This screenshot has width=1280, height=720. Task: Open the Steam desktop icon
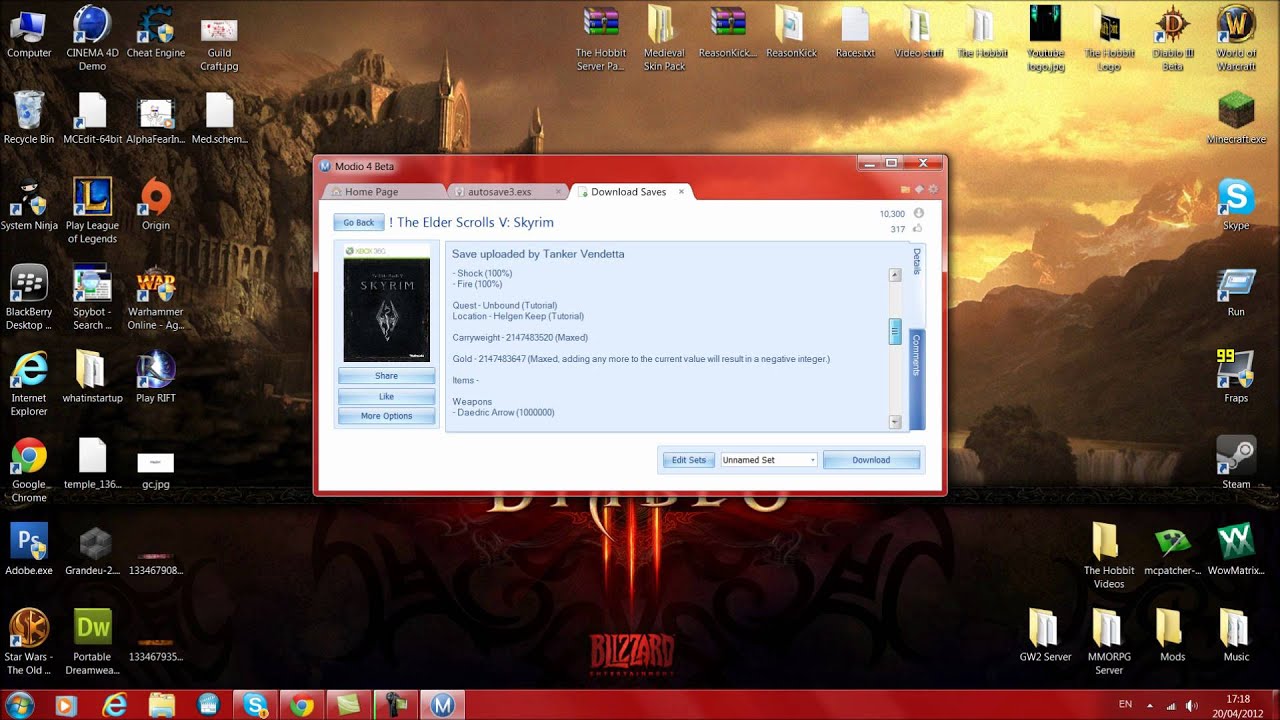click(x=1236, y=463)
